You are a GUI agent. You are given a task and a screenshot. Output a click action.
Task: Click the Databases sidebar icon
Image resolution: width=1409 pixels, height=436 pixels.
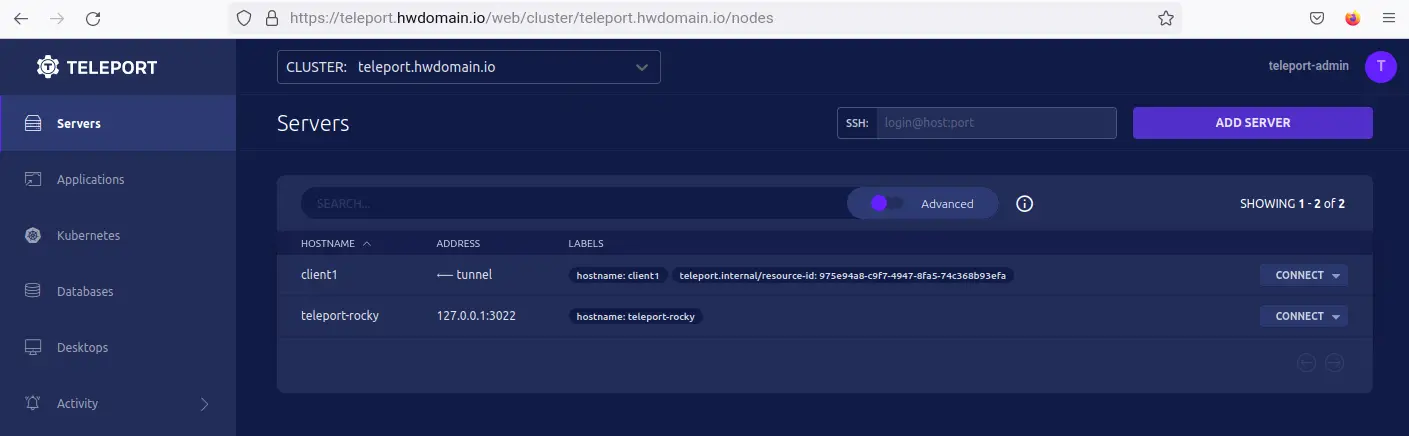pyautogui.click(x=33, y=291)
